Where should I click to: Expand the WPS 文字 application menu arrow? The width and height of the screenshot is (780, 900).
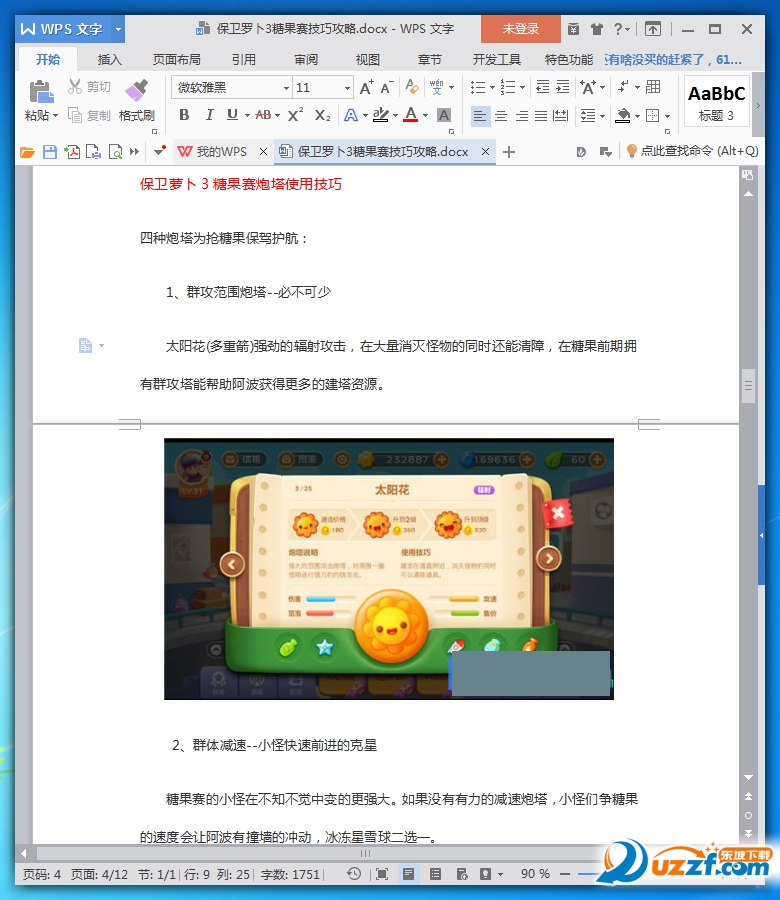tap(118, 29)
